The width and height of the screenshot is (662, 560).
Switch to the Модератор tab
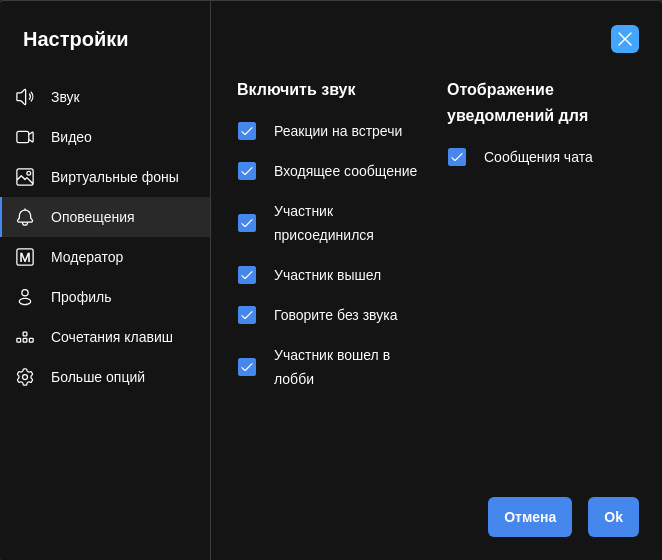point(87,257)
